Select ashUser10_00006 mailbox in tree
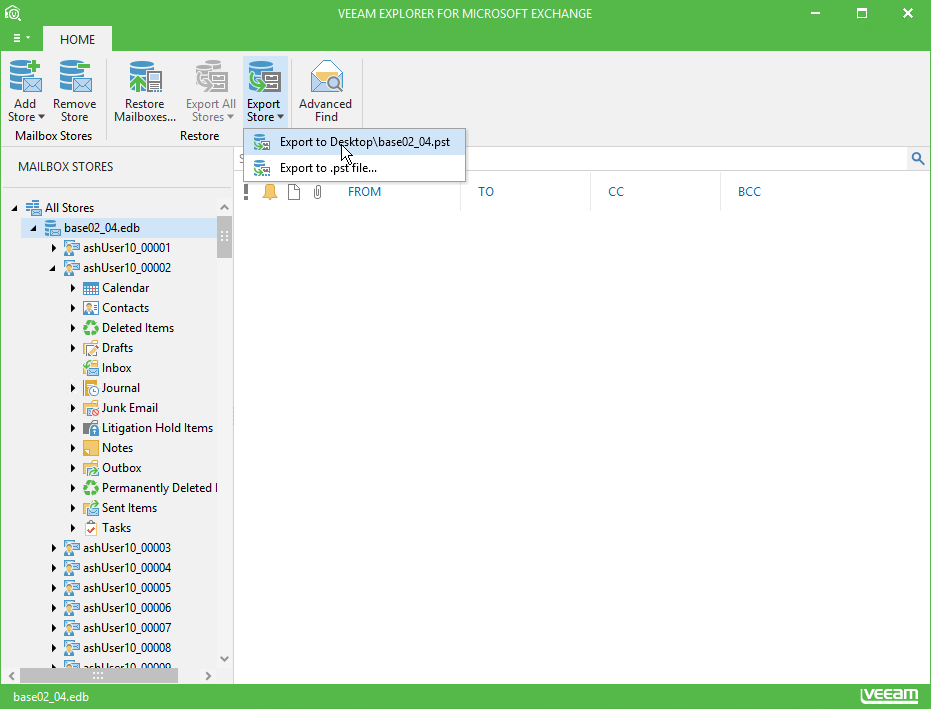This screenshot has width=931, height=709. click(x=127, y=608)
